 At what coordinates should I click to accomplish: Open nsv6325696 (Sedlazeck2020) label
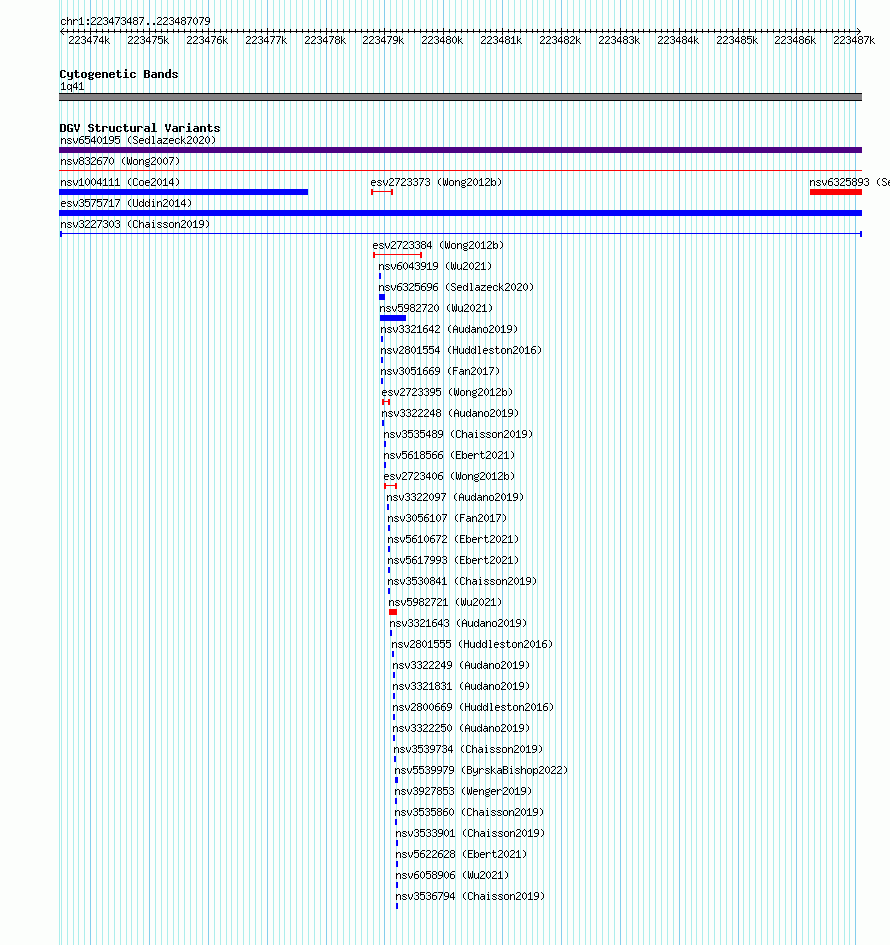(456, 287)
